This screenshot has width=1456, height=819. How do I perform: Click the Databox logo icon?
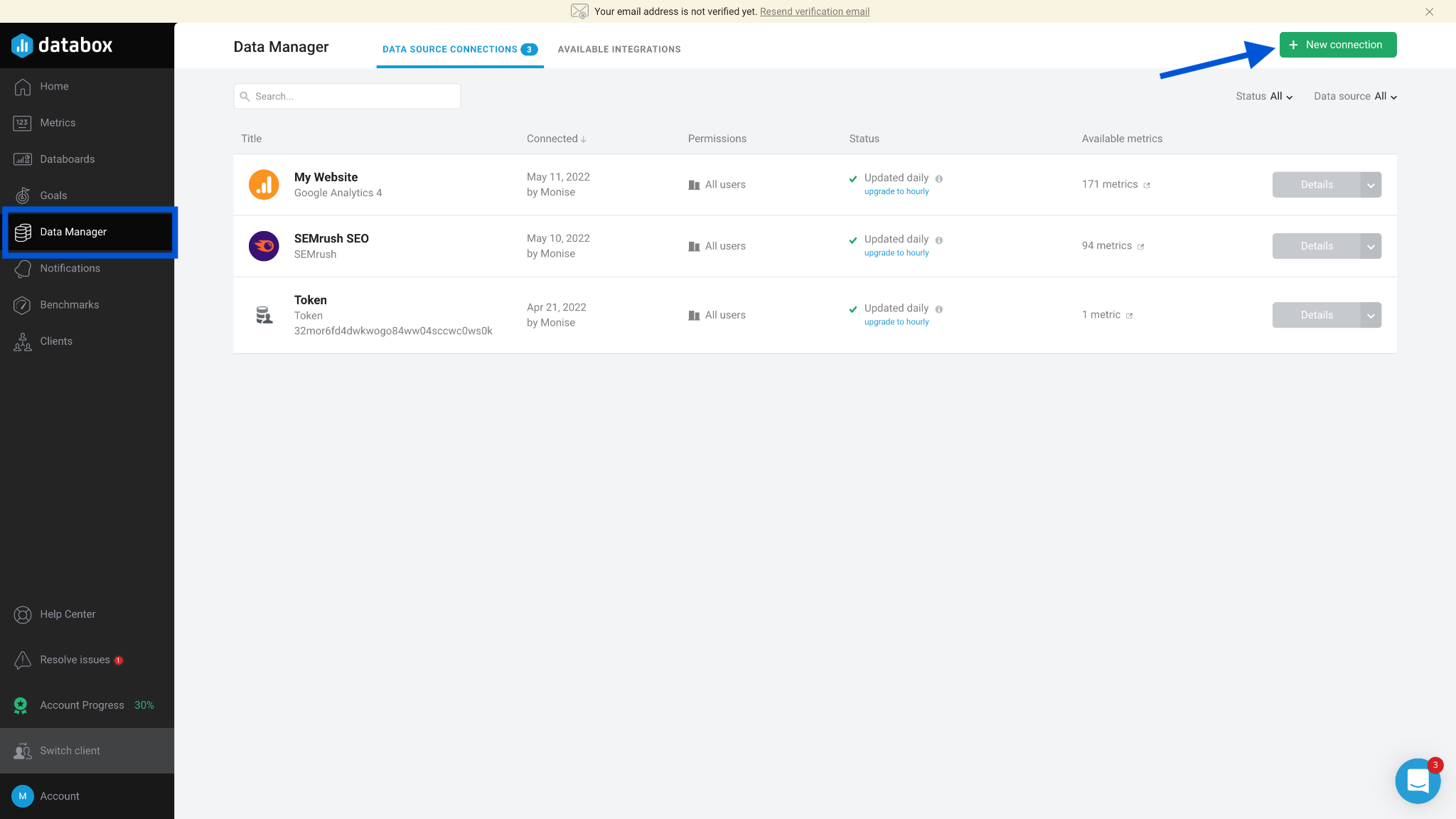tap(23, 45)
